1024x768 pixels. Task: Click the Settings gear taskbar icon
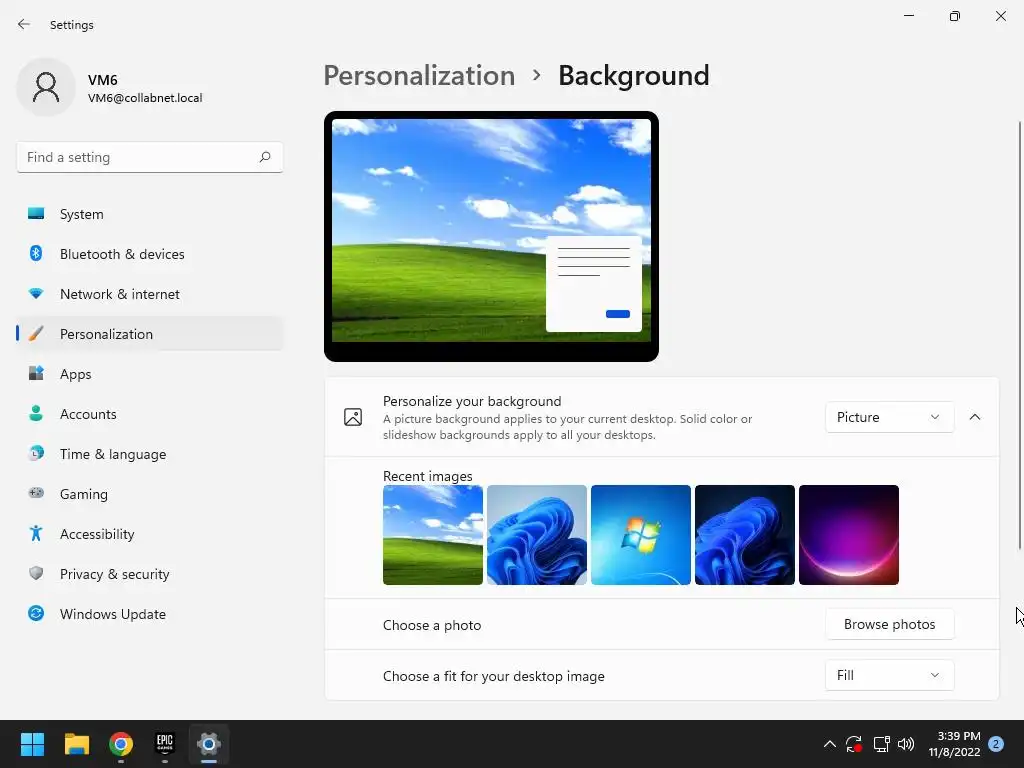(x=209, y=744)
